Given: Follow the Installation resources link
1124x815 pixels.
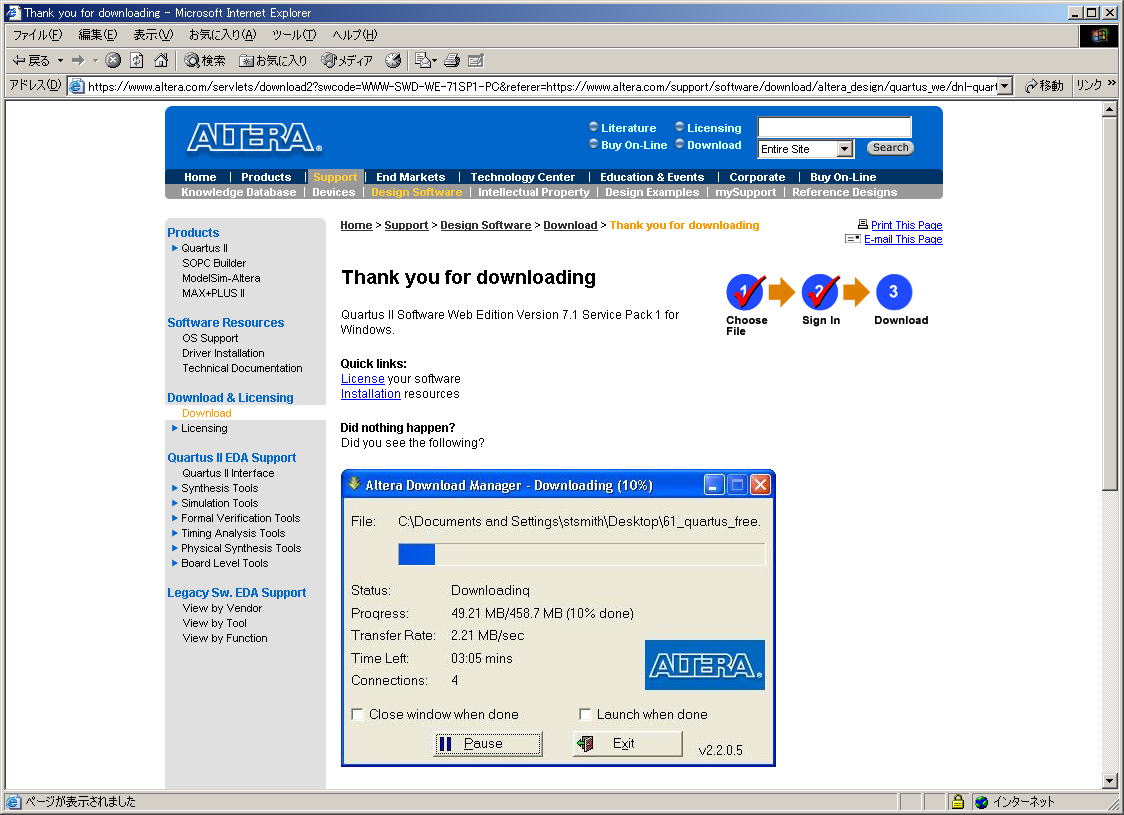Looking at the screenshot, I should pos(371,394).
